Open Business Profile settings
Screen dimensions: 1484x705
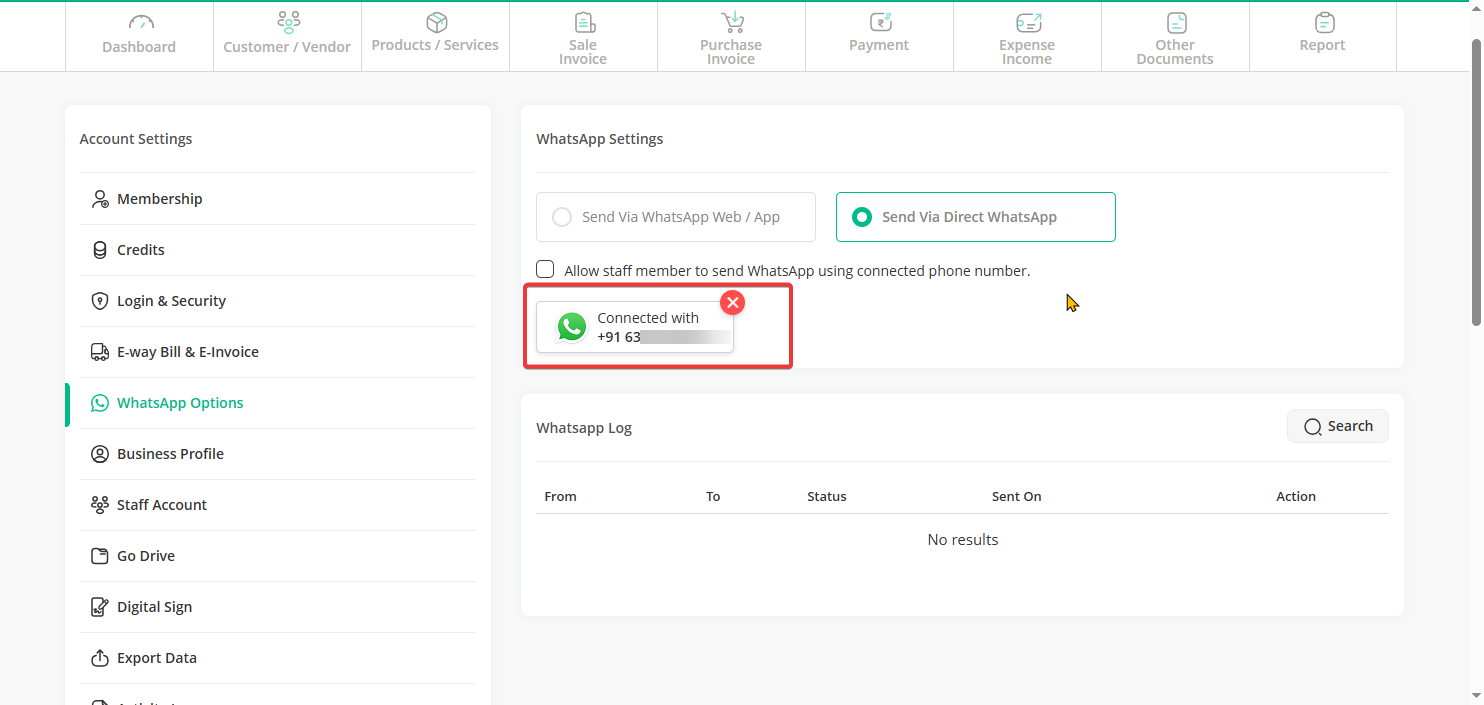[170, 454]
